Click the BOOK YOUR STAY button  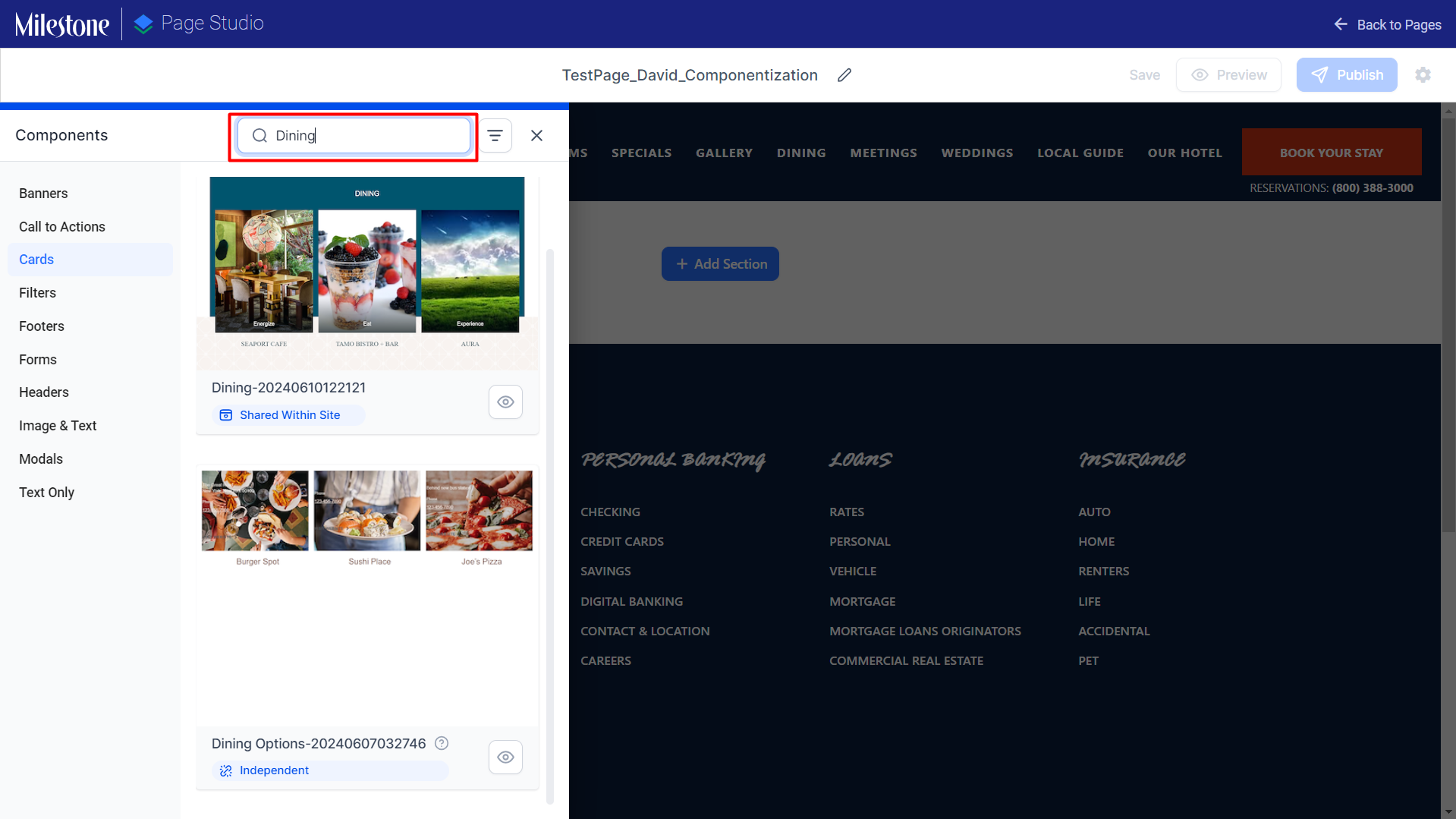tap(1331, 152)
